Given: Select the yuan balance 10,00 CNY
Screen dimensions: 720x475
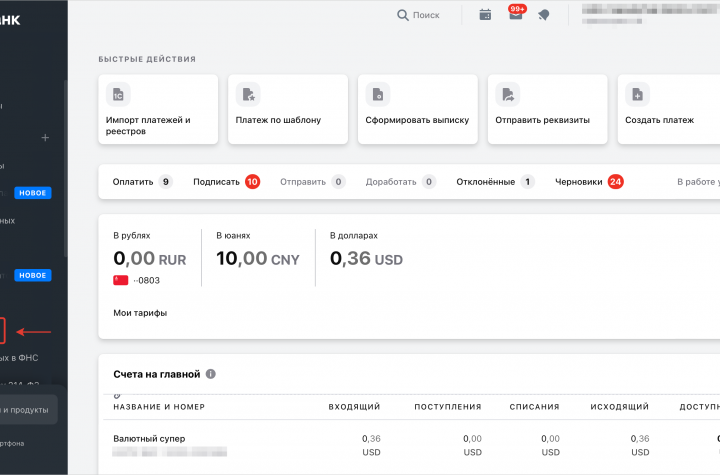Looking at the screenshot, I should (259, 259).
